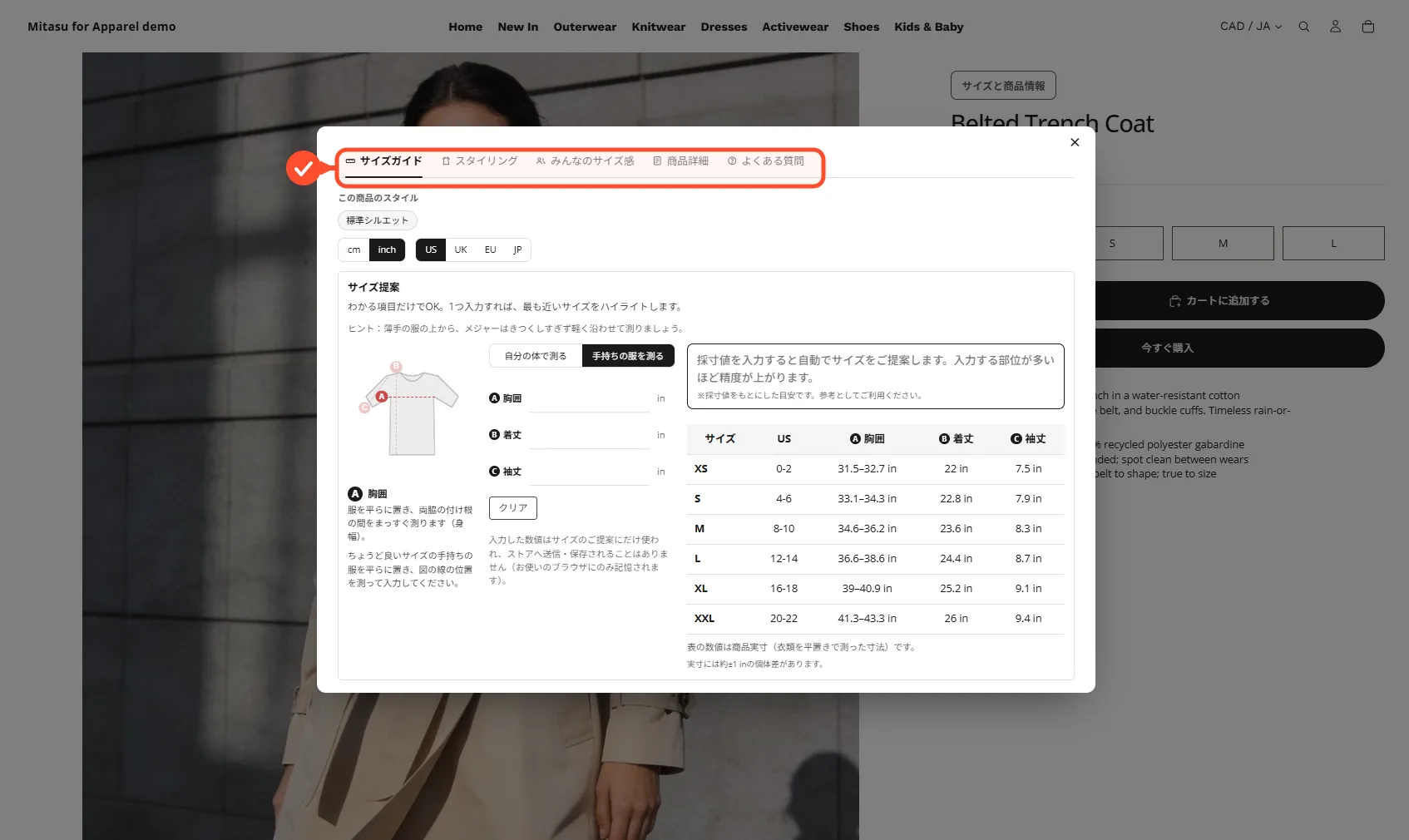The height and width of the screenshot is (840, 1409).
Task: Select inch unit toggle
Action: pyautogui.click(x=387, y=250)
